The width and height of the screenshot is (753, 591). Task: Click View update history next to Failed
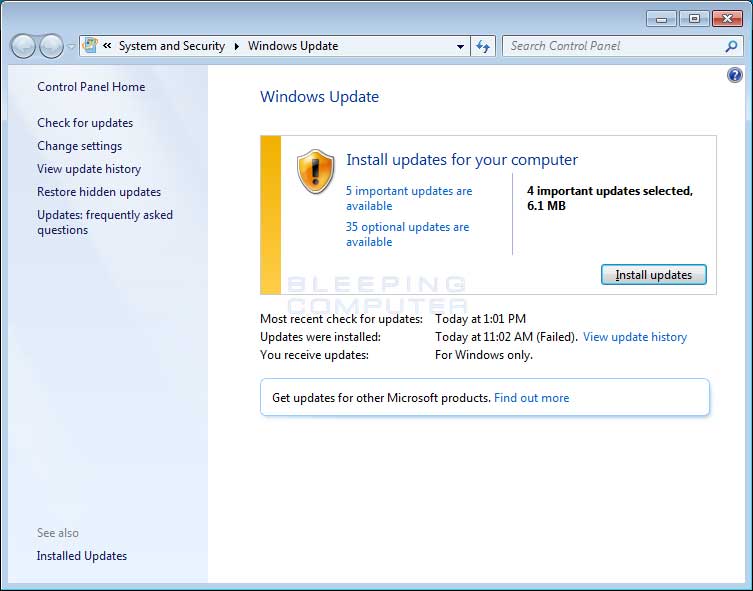(635, 337)
